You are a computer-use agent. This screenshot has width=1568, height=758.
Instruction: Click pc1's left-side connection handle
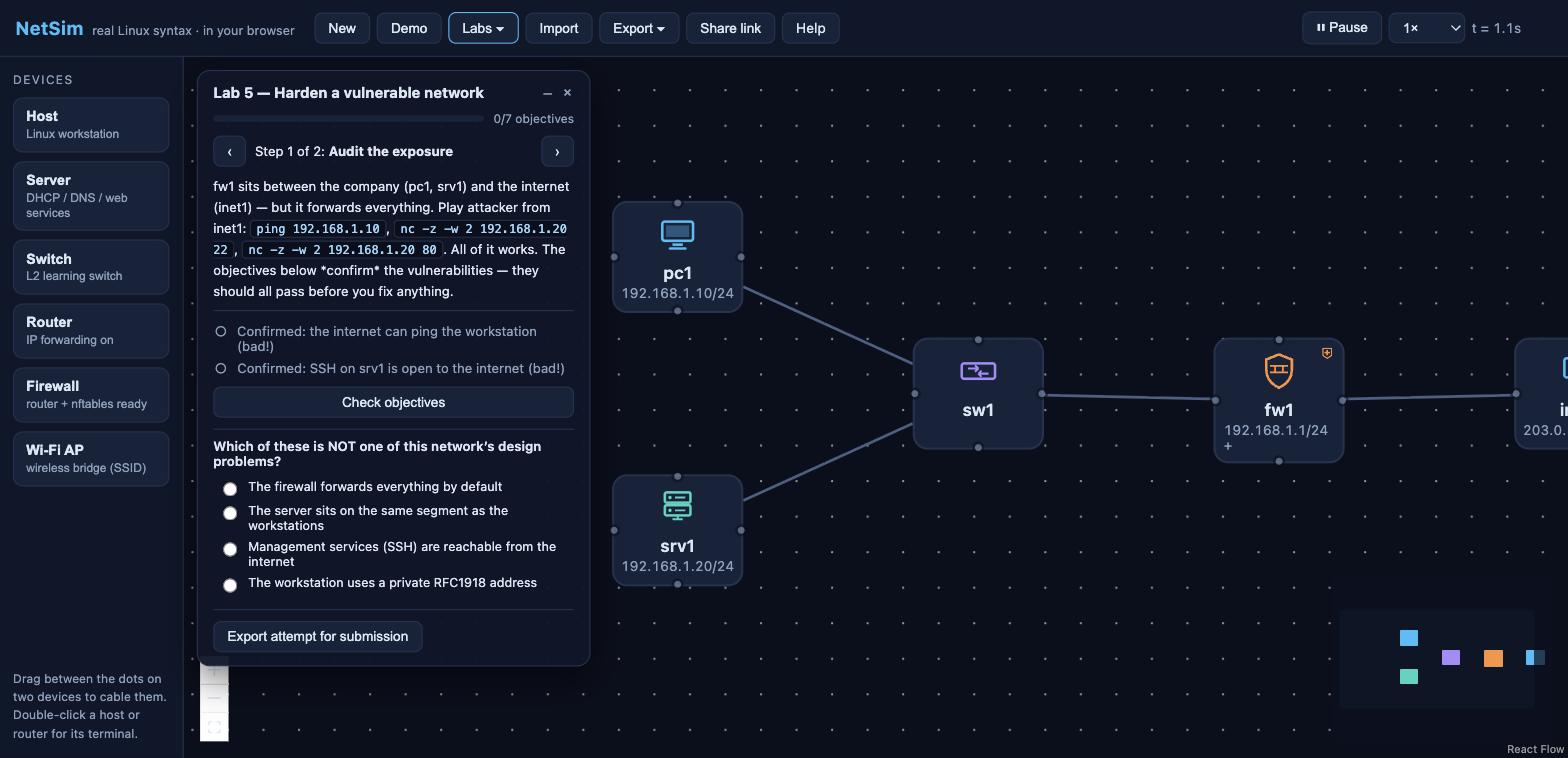tap(614, 257)
